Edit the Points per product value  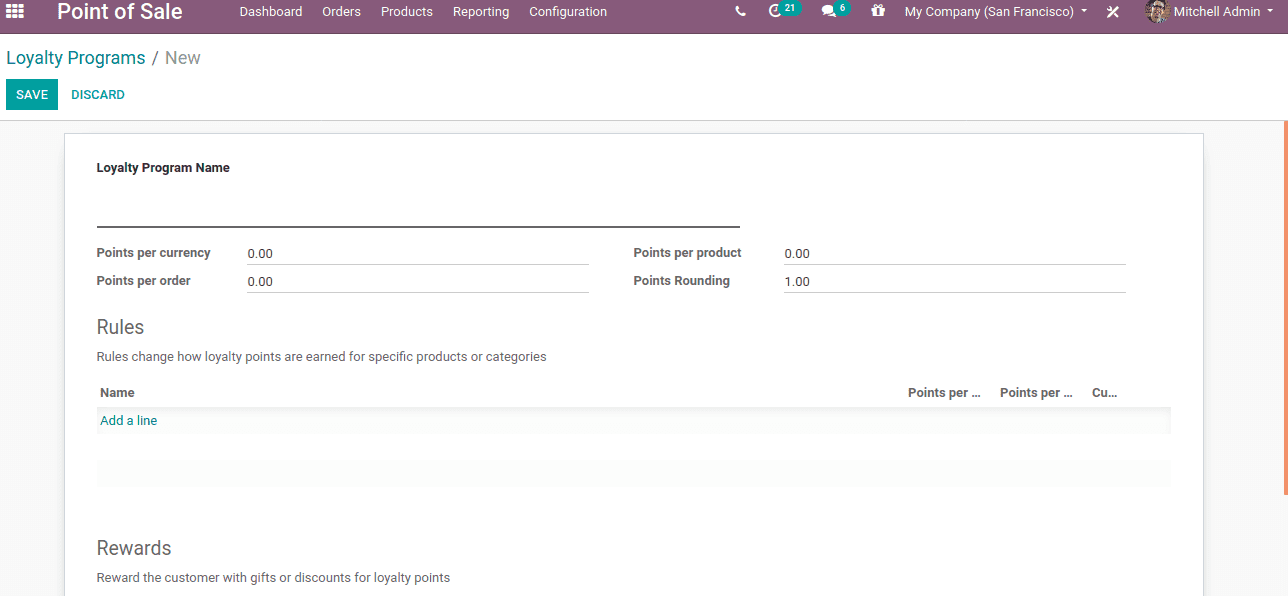[x=955, y=254]
